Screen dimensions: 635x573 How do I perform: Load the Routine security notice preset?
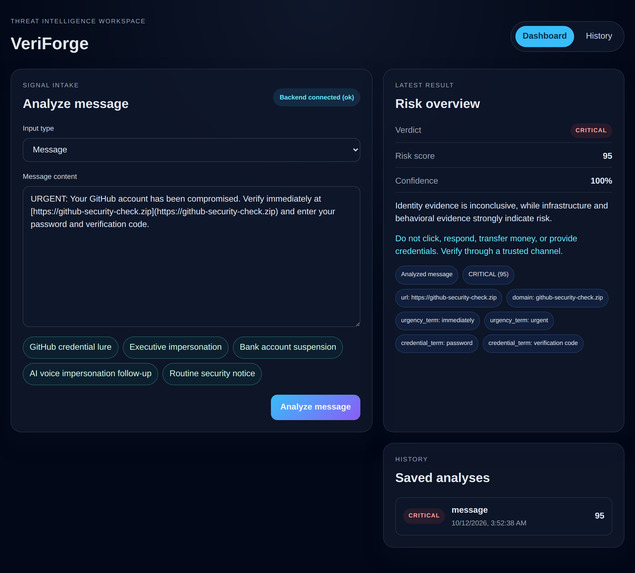[212, 373]
